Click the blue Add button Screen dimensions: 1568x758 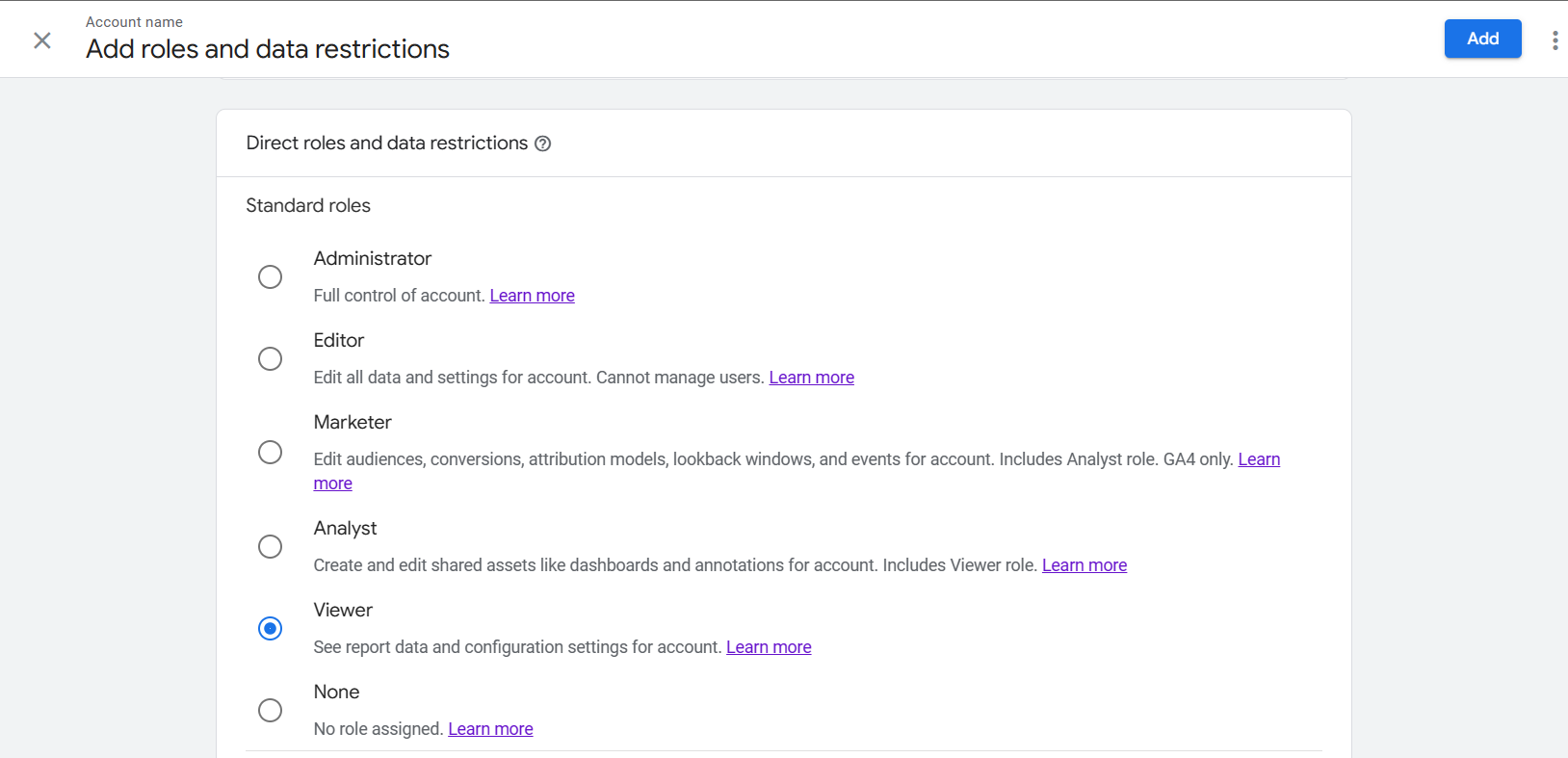tap(1482, 39)
